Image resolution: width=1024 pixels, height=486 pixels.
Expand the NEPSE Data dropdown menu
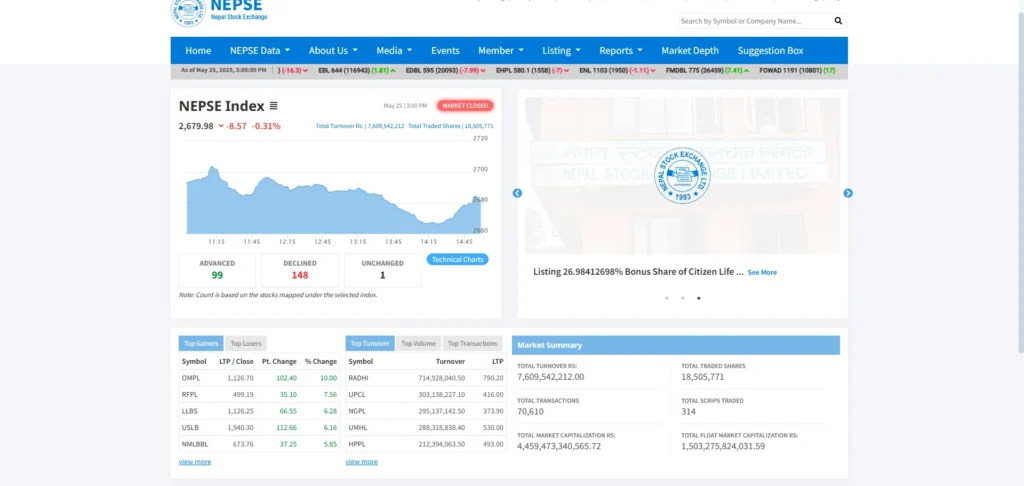point(260,50)
